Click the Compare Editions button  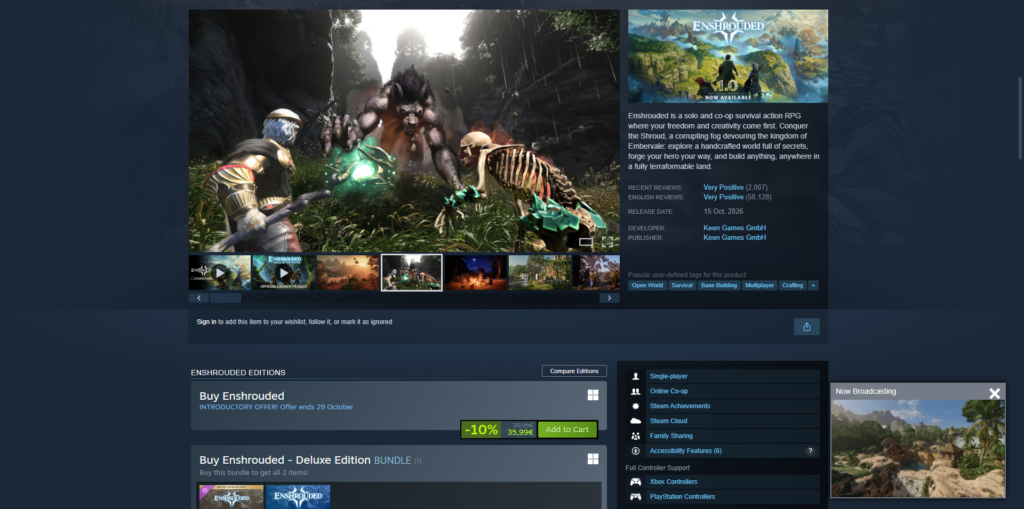574,371
